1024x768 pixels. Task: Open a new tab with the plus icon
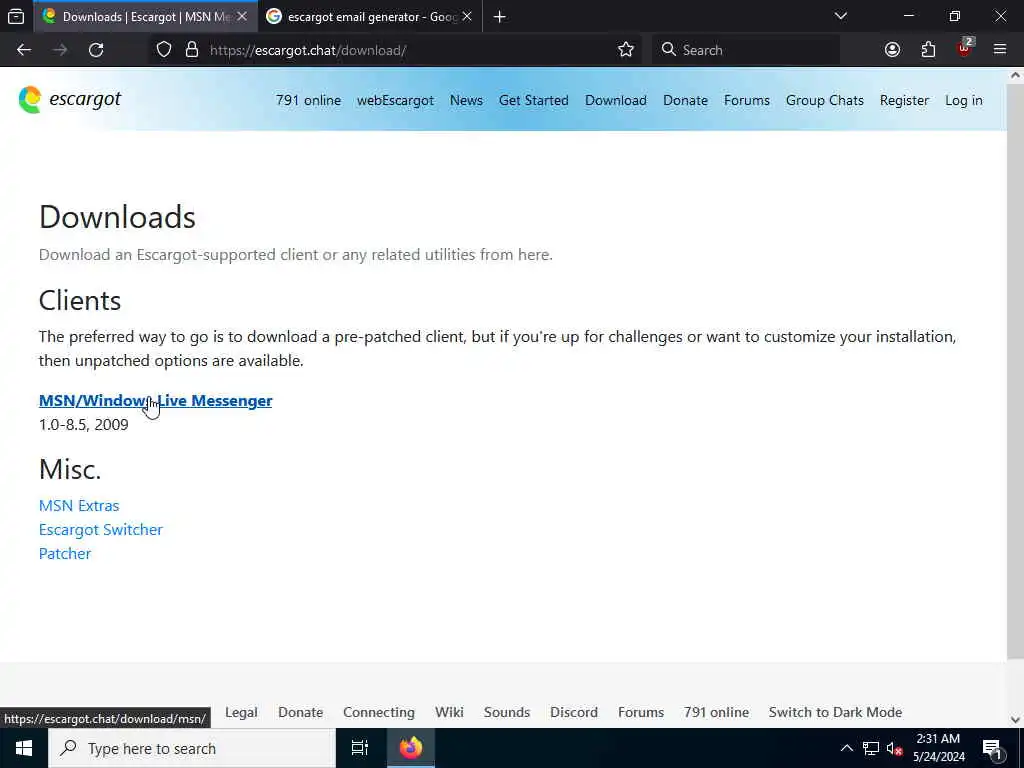tap(500, 17)
